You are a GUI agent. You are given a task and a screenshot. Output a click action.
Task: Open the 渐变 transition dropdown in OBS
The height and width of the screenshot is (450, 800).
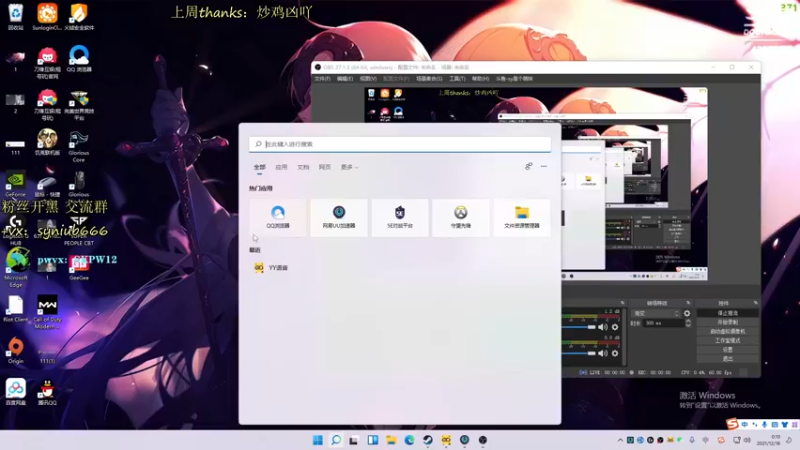coord(656,313)
